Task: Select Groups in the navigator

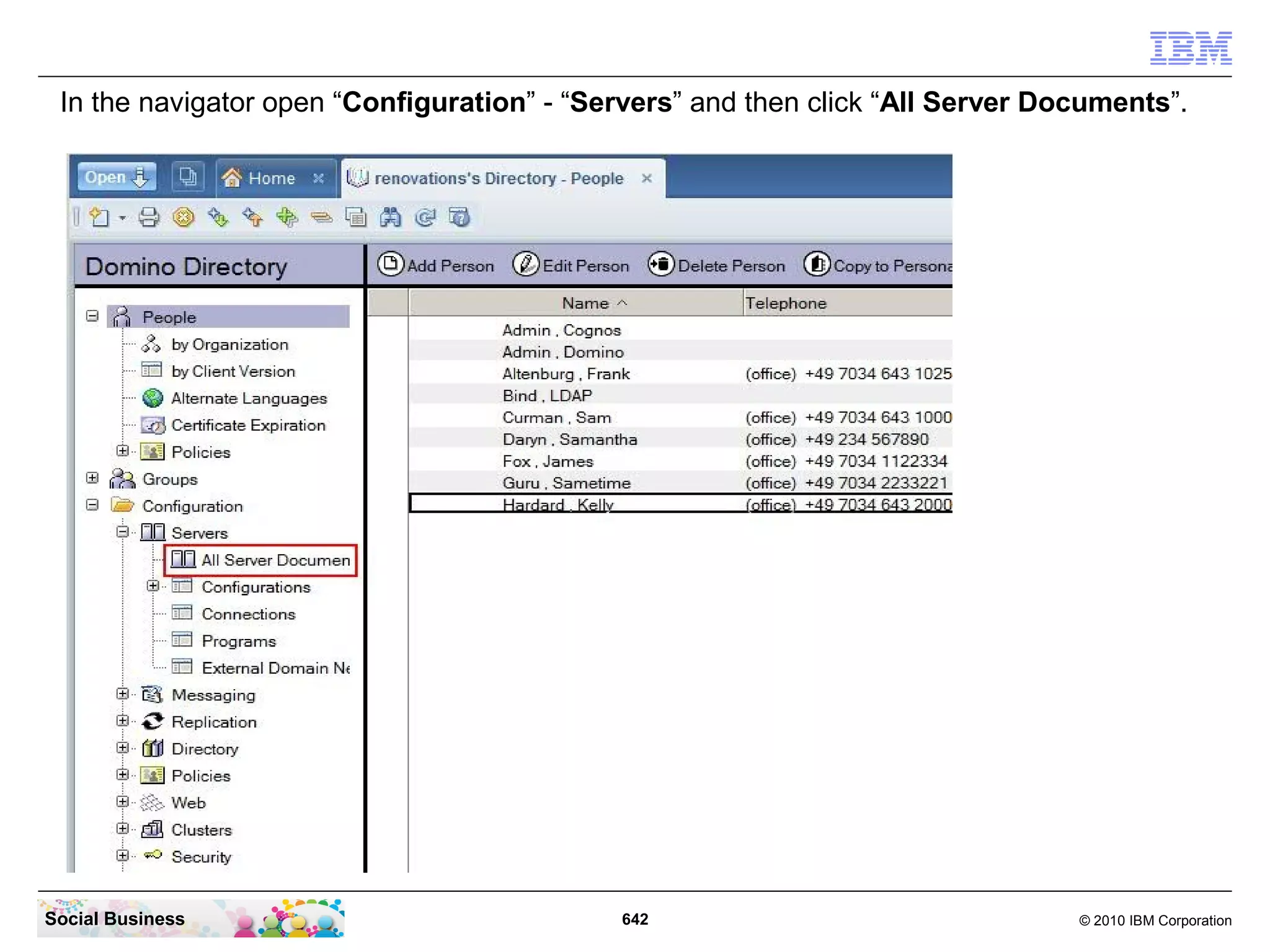Action: tap(169, 479)
